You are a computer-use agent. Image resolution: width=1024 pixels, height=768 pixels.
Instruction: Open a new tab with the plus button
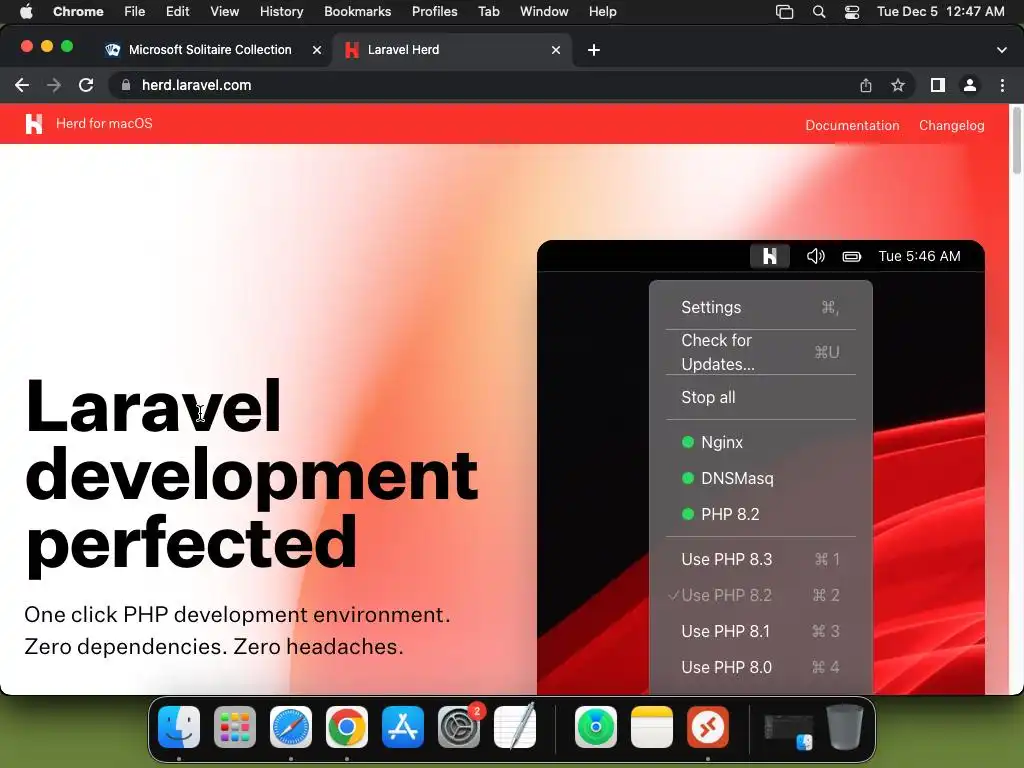click(594, 50)
